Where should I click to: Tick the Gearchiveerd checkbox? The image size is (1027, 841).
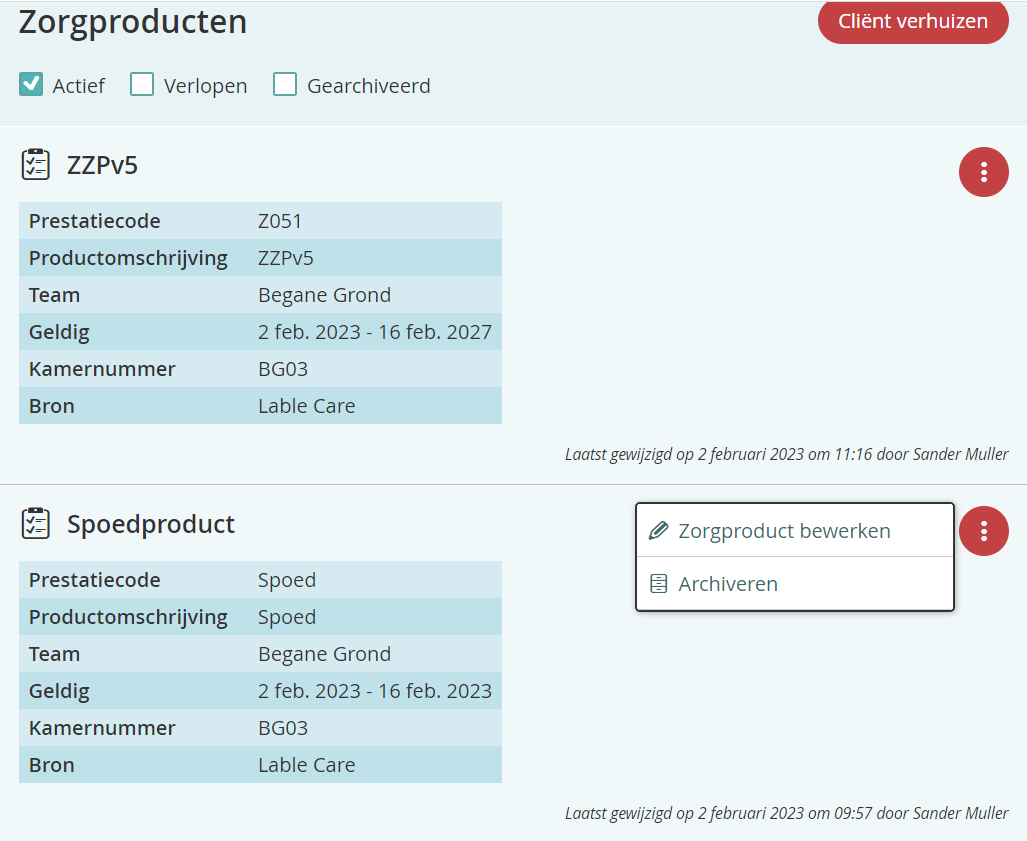(x=285, y=85)
